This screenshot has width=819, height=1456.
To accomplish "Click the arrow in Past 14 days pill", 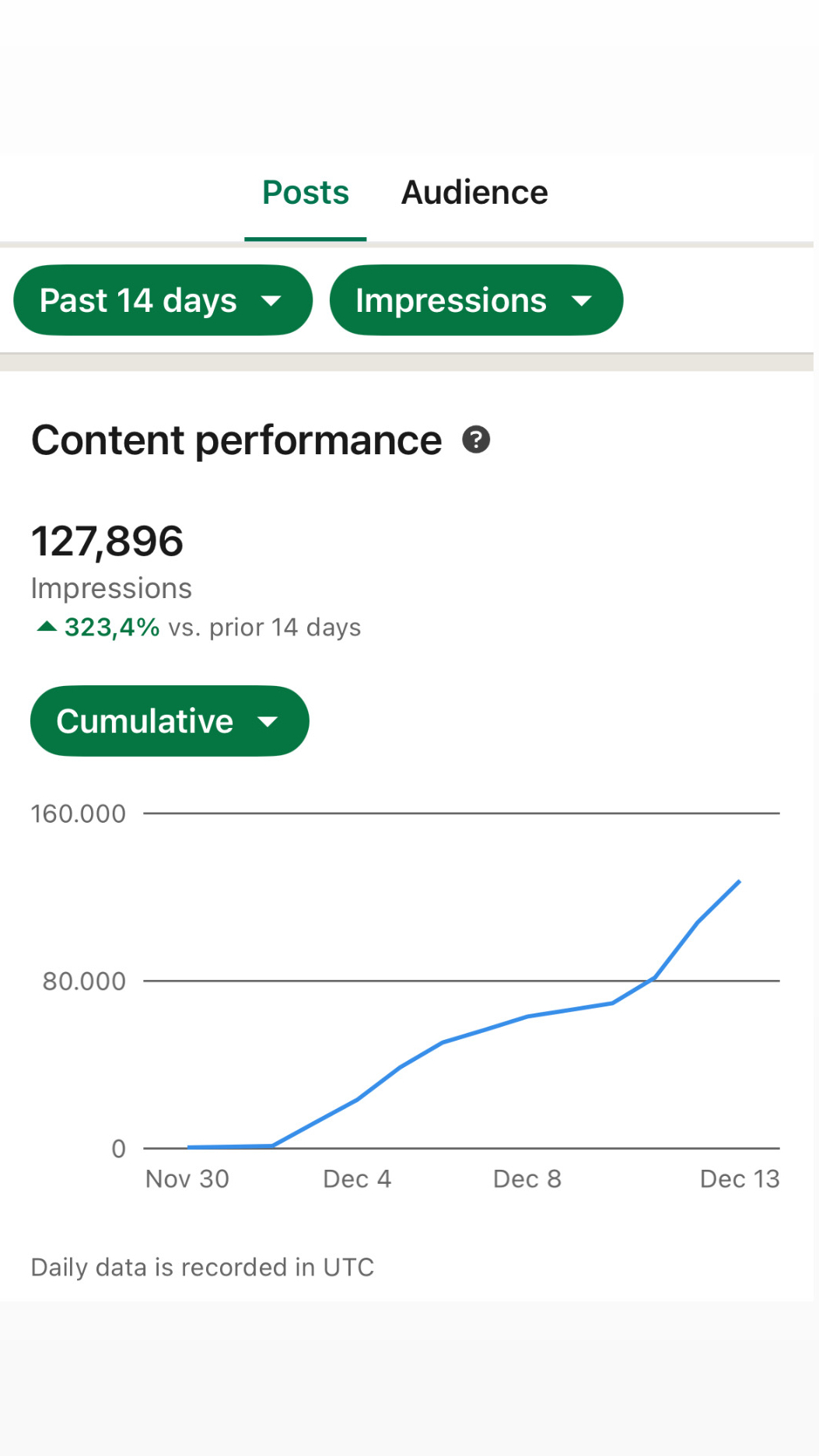I will [x=271, y=301].
